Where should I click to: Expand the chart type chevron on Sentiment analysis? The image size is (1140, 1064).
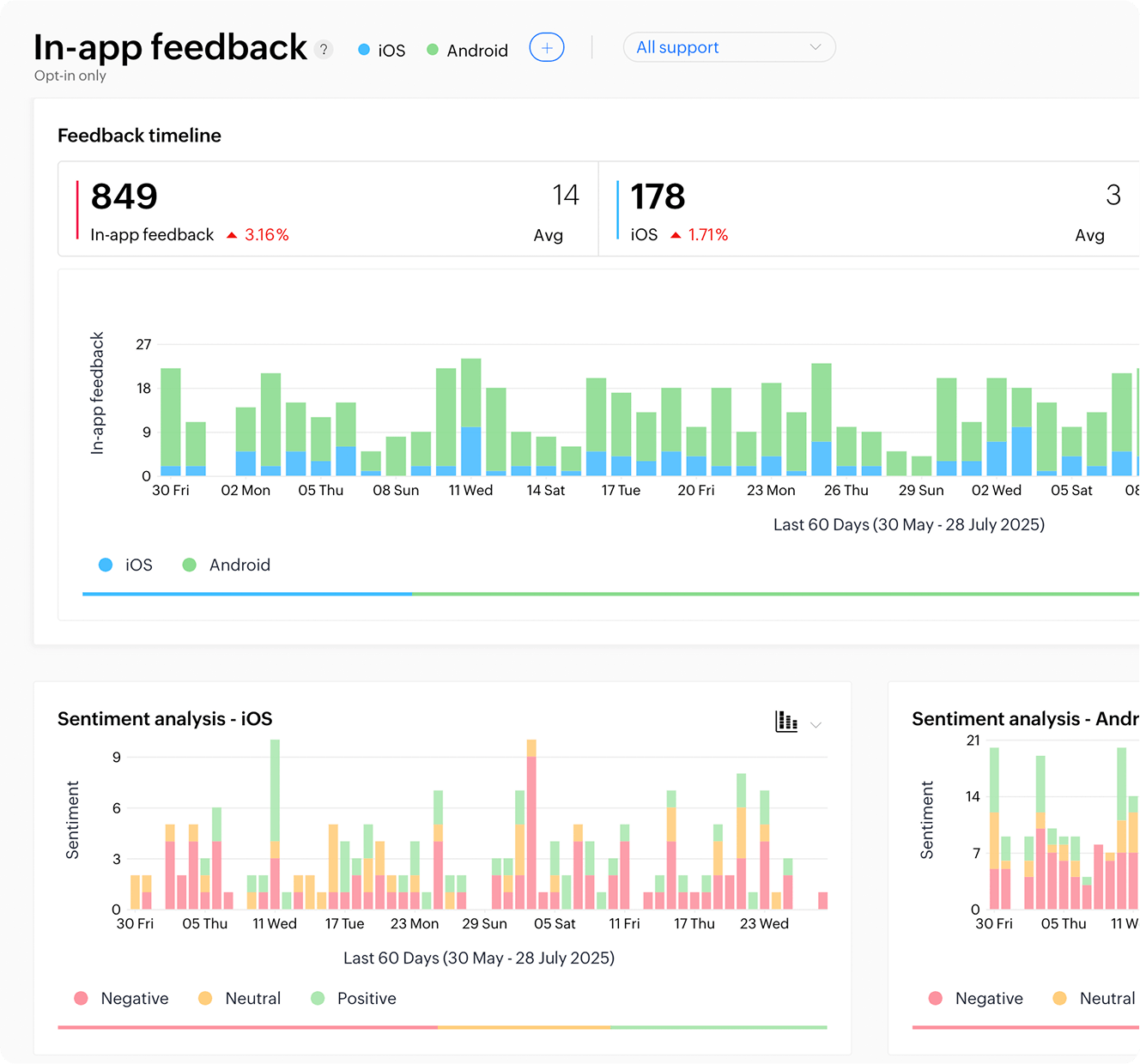(814, 723)
